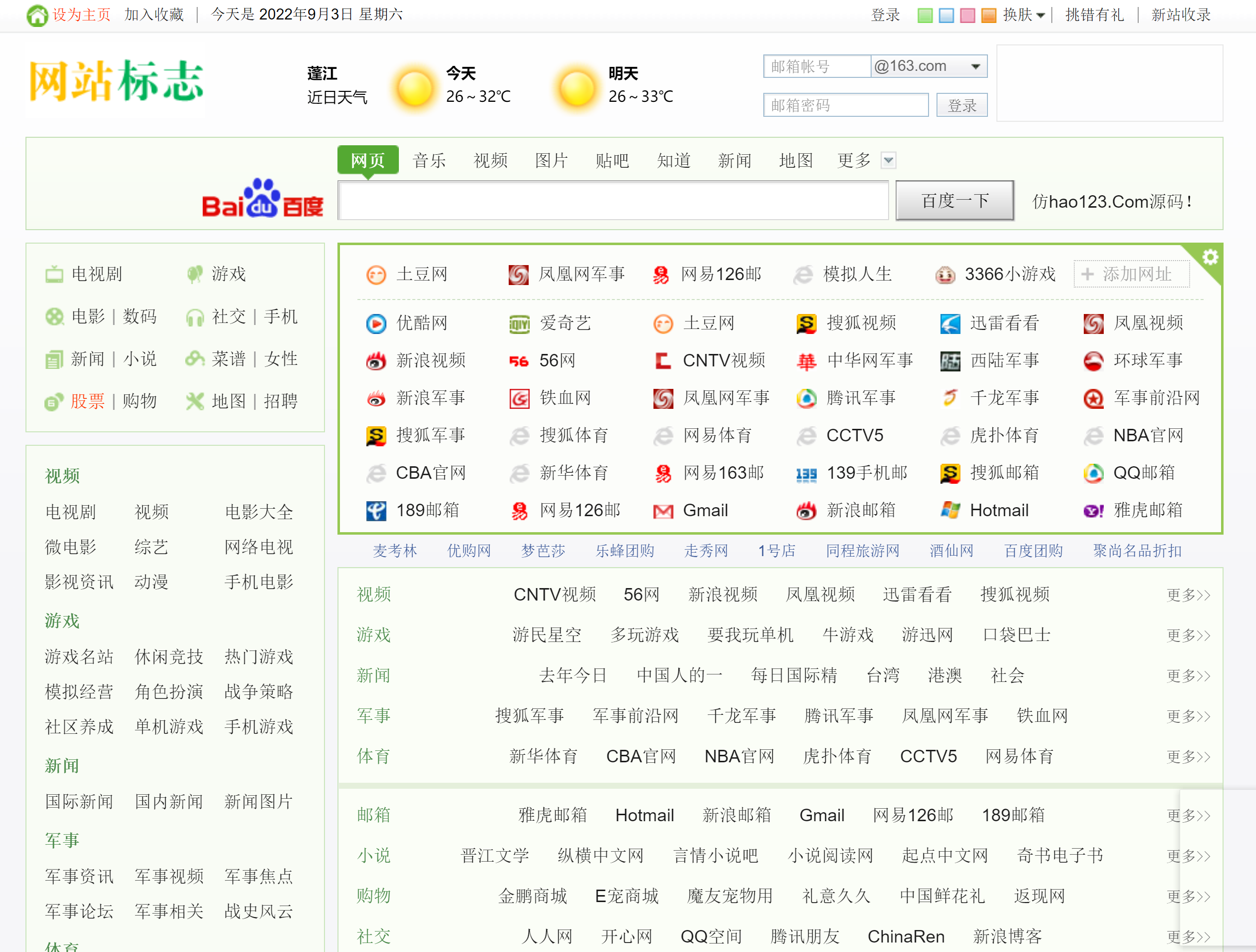Click the 铁血网 icon
This screenshot has height=952, width=1256.
(x=519, y=398)
